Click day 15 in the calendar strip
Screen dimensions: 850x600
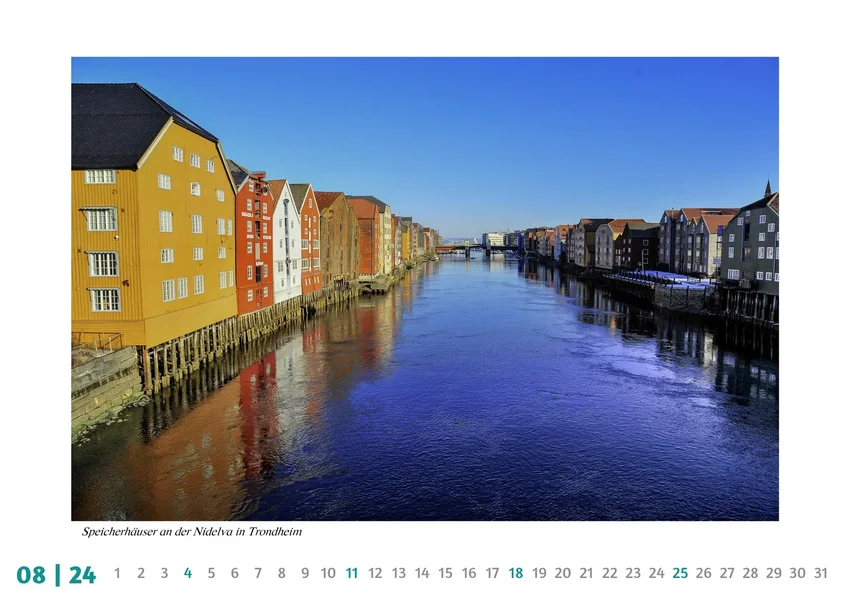coord(445,573)
